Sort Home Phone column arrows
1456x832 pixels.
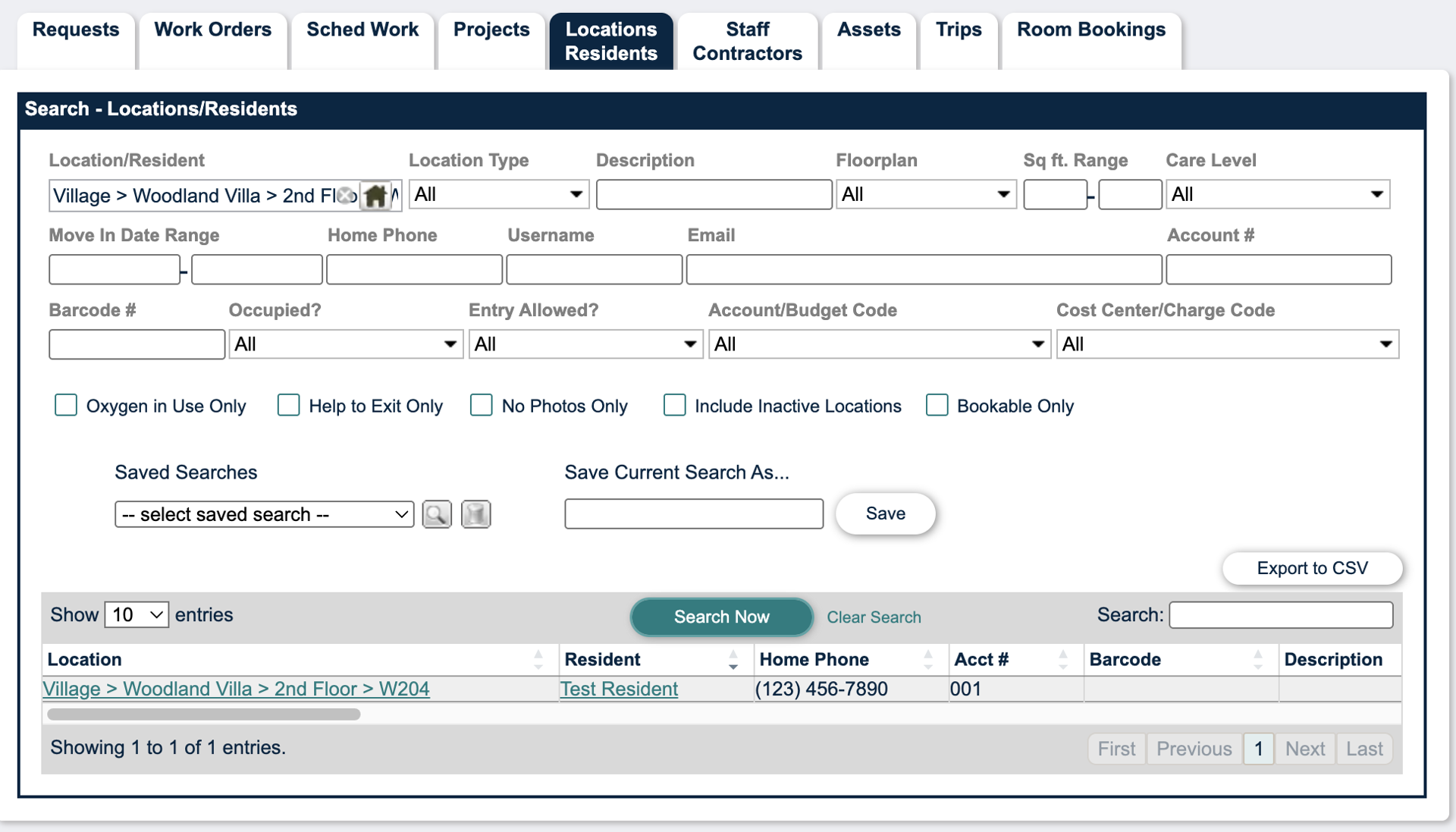click(928, 659)
